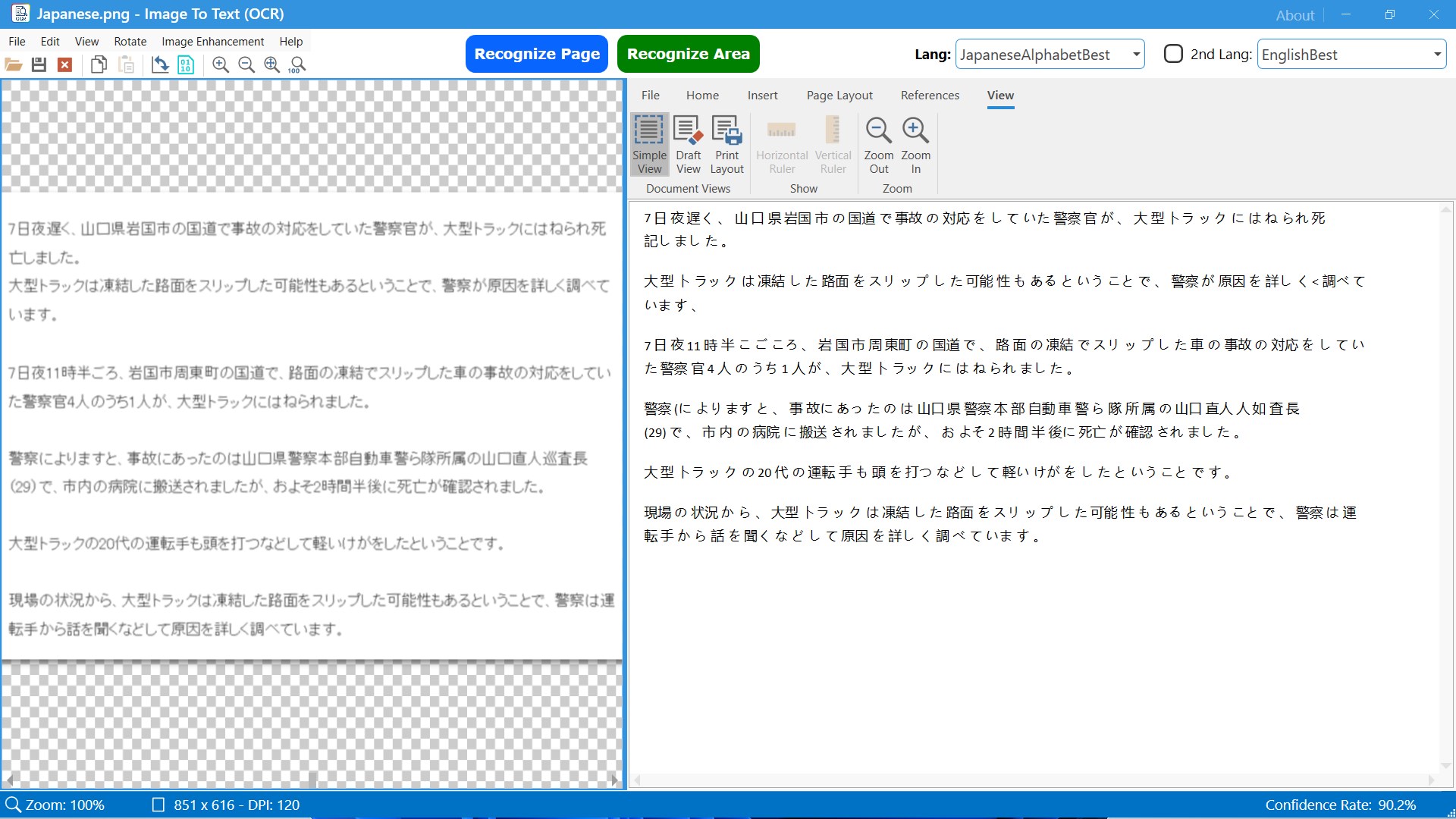Click the recognized line starting 大型トラックの20代

point(938,472)
